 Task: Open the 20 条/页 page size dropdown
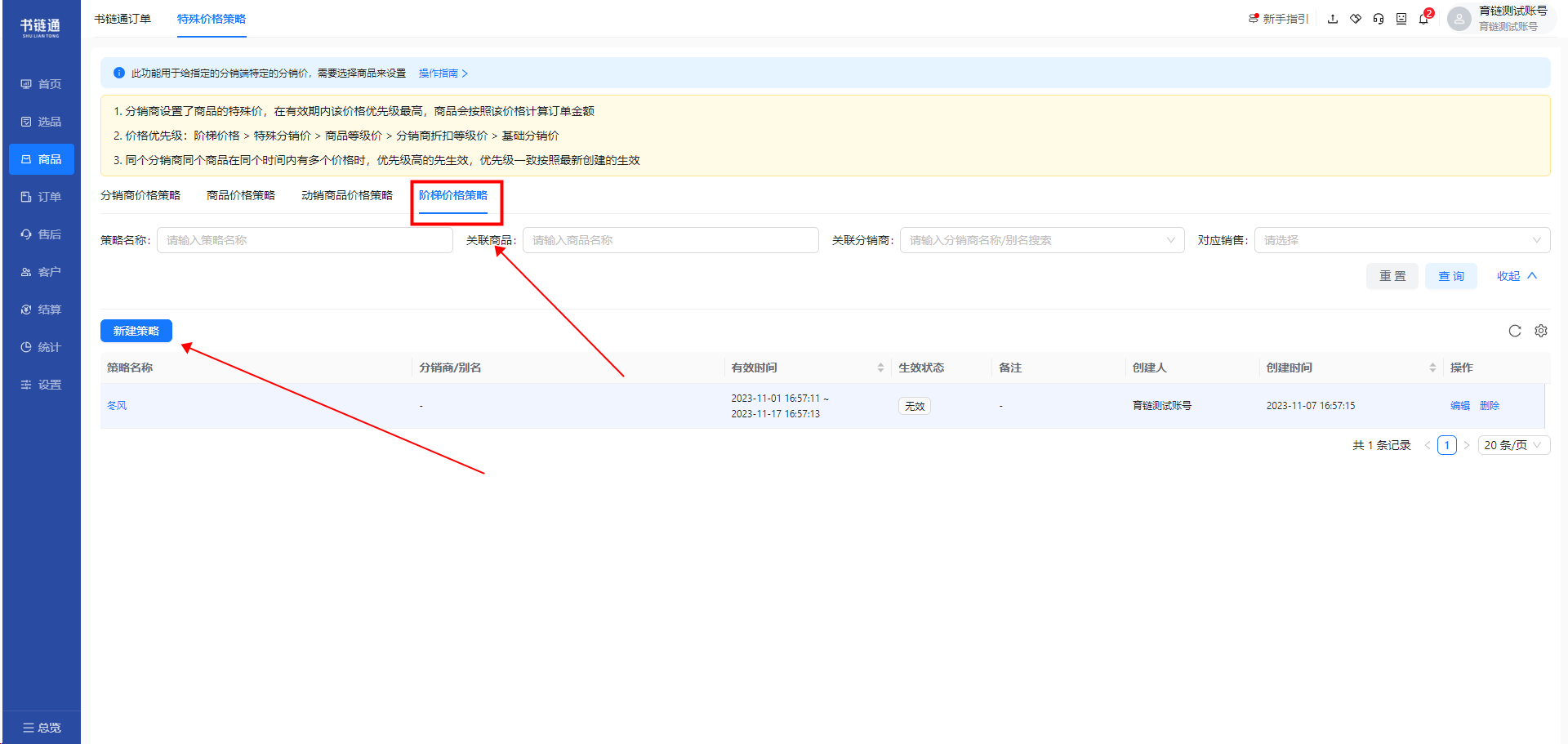click(1514, 445)
